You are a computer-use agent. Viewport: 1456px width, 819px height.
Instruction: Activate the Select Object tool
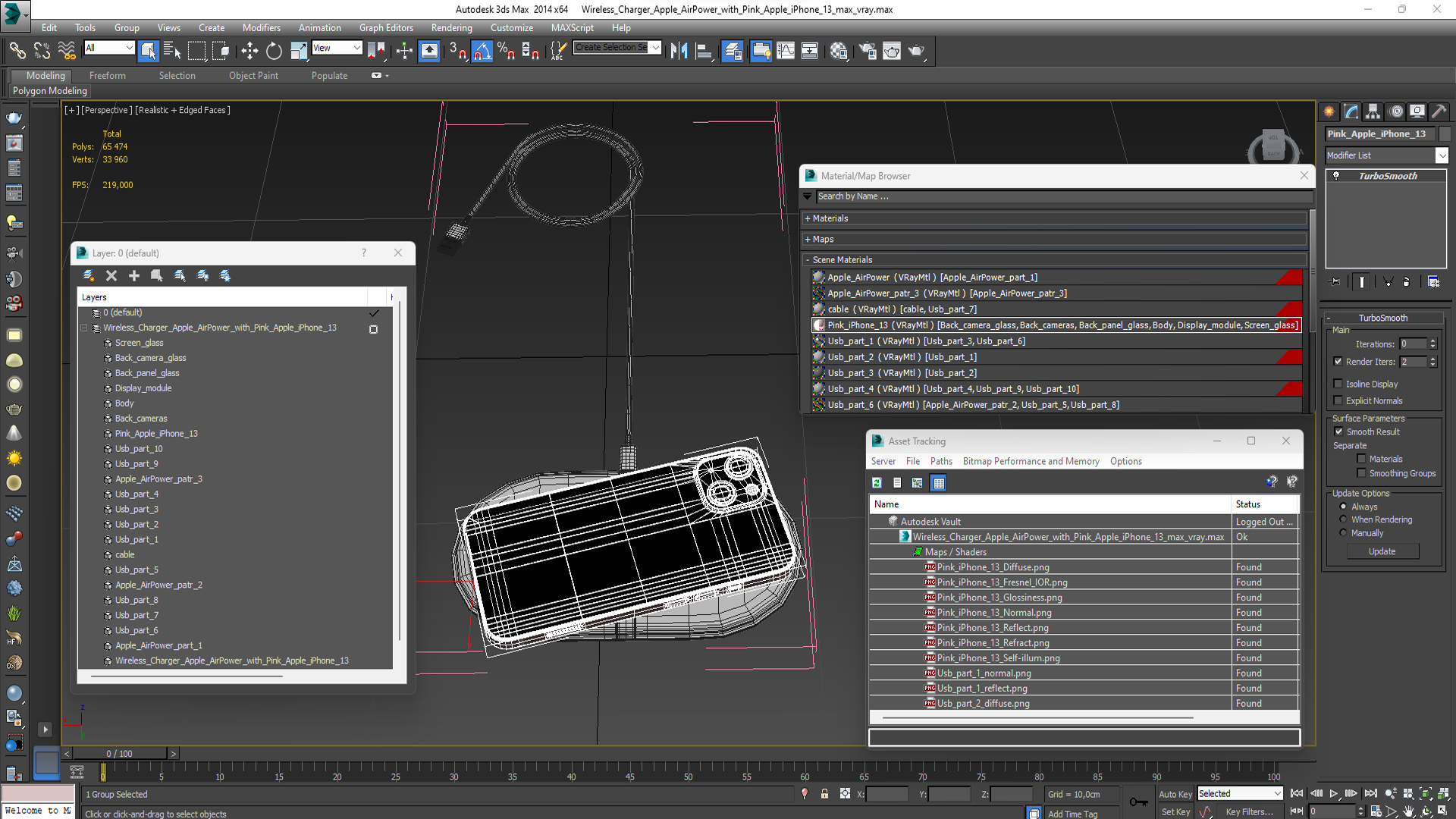tap(149, 51)
